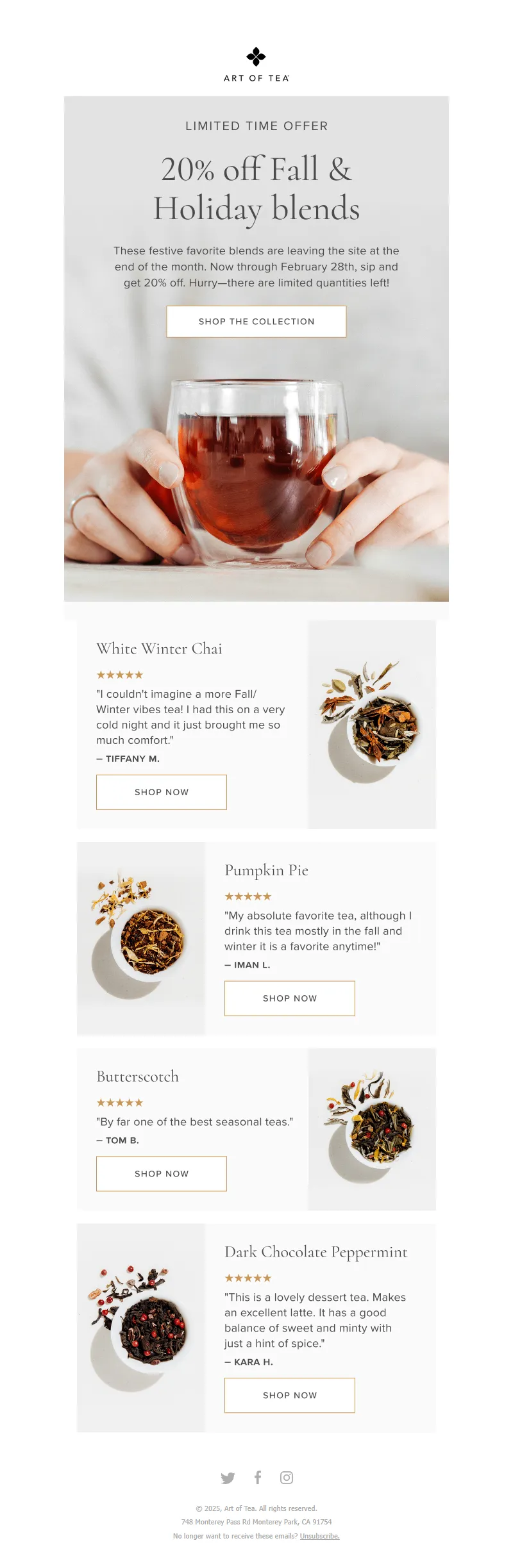Click Shop Now under Butterscotch
The width and height of the screenshot is (513, 1568).
(162, 1174)
